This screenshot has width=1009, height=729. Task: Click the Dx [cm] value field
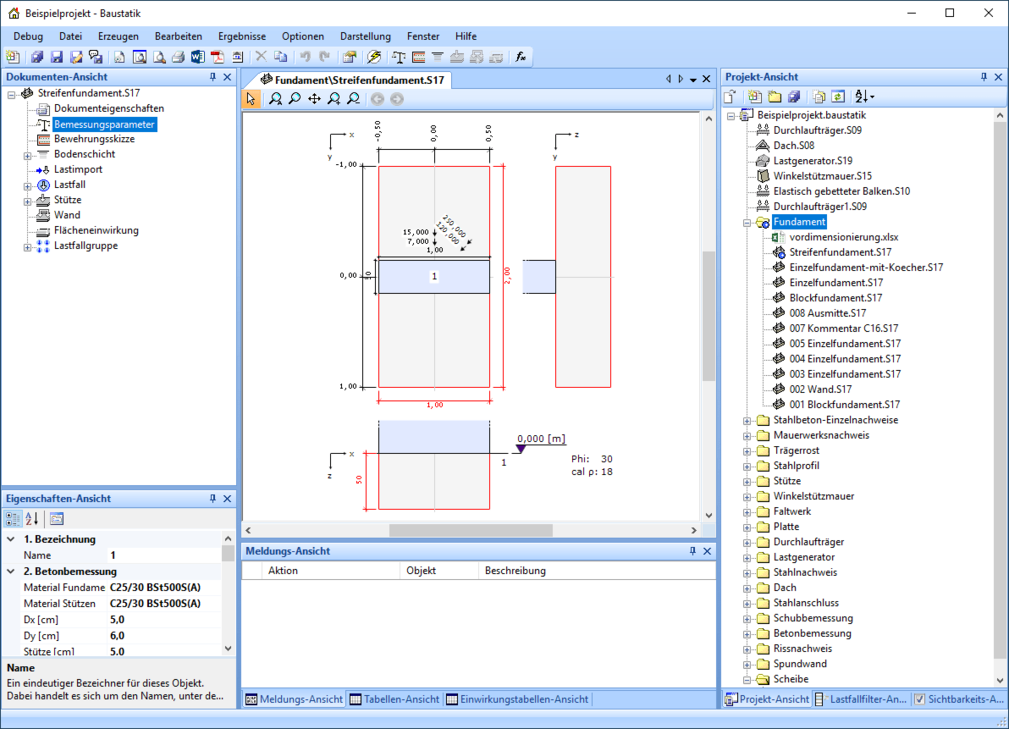click(160, 620)
